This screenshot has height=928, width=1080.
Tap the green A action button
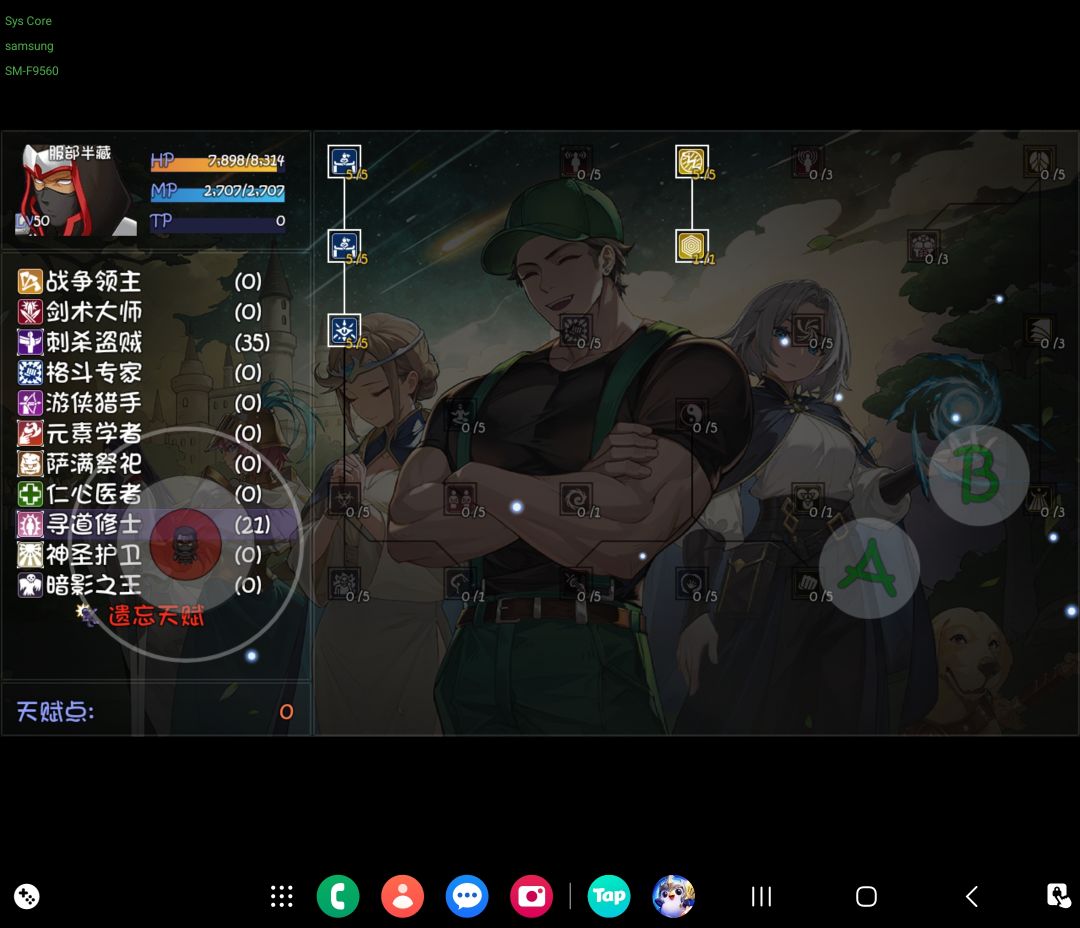tap(869, 568)
